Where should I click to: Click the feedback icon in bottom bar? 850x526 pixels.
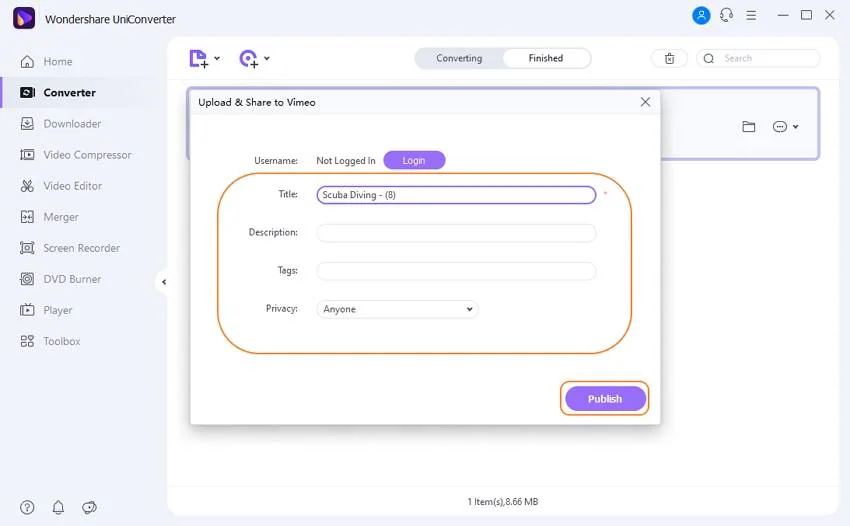point(89,507)
